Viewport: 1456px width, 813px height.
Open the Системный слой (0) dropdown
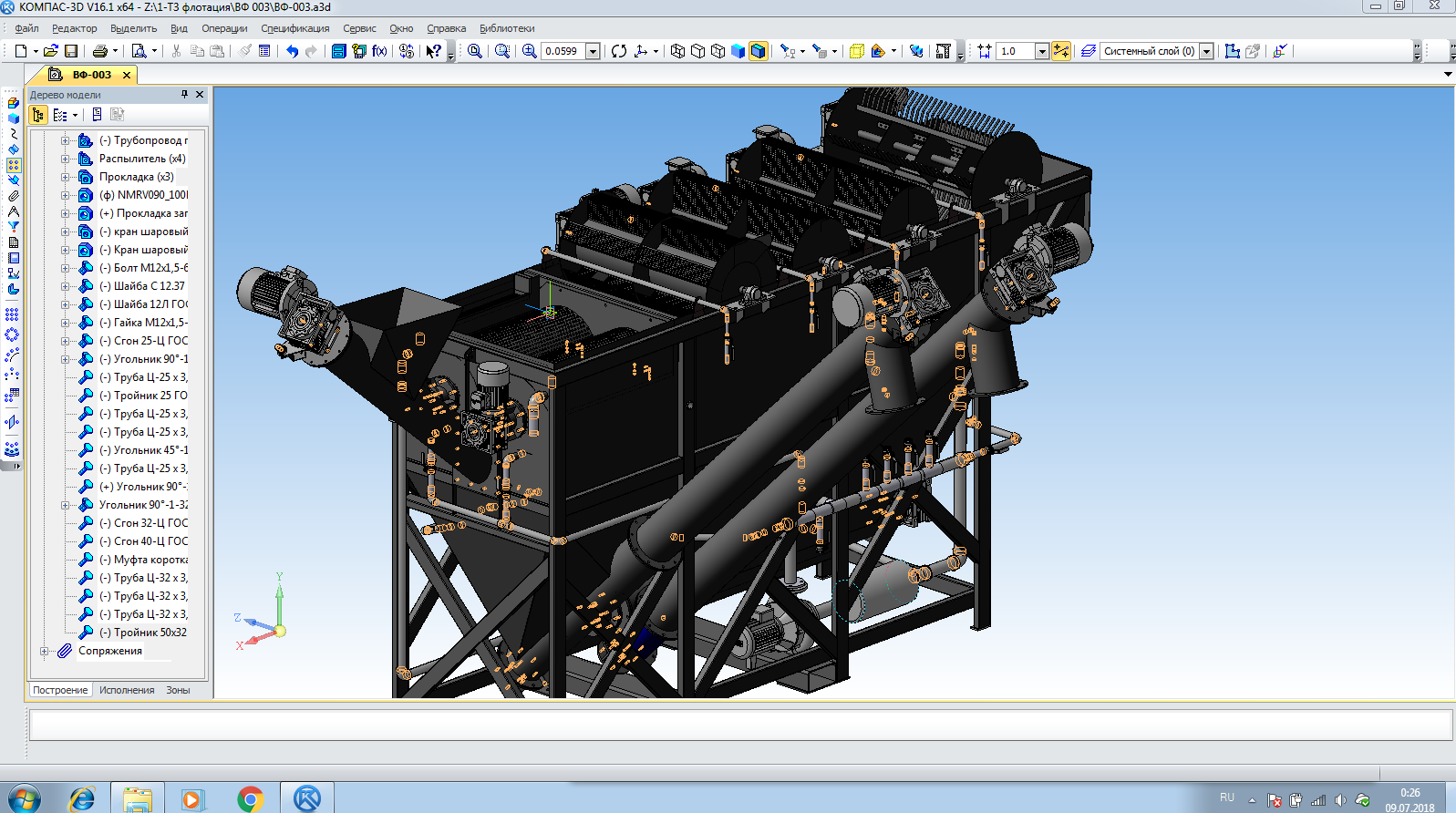[x=1206, y=51]
